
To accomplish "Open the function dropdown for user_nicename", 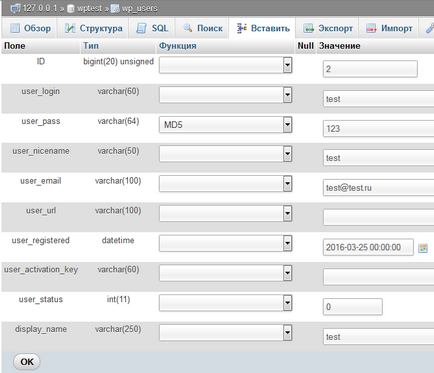I will [226, 154].
